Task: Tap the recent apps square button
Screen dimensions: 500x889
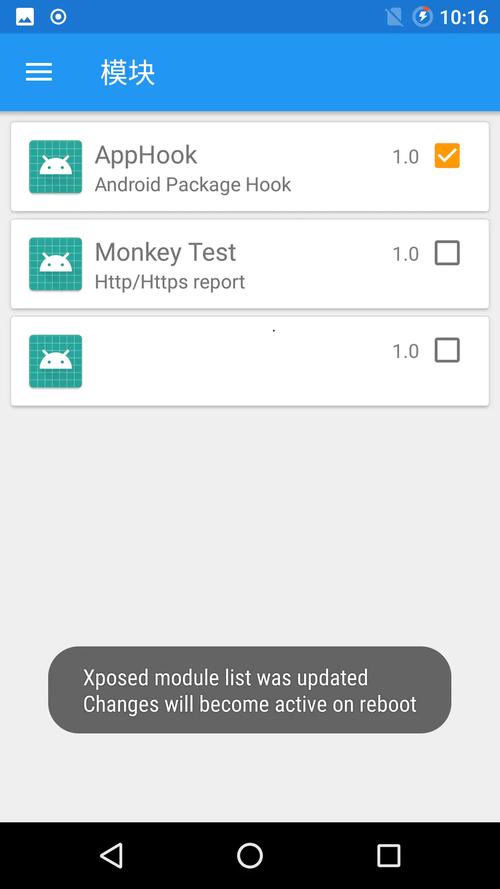Action: point(389,855)
